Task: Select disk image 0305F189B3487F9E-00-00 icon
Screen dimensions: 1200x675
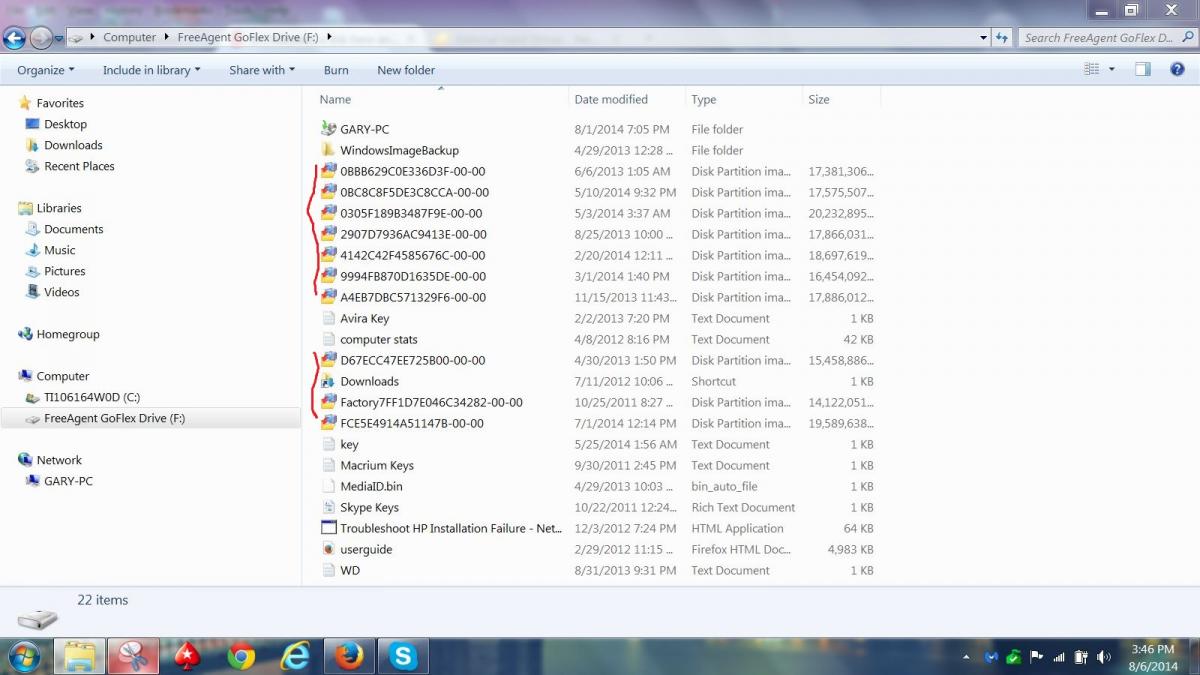Action: click(x=329, y=213)
